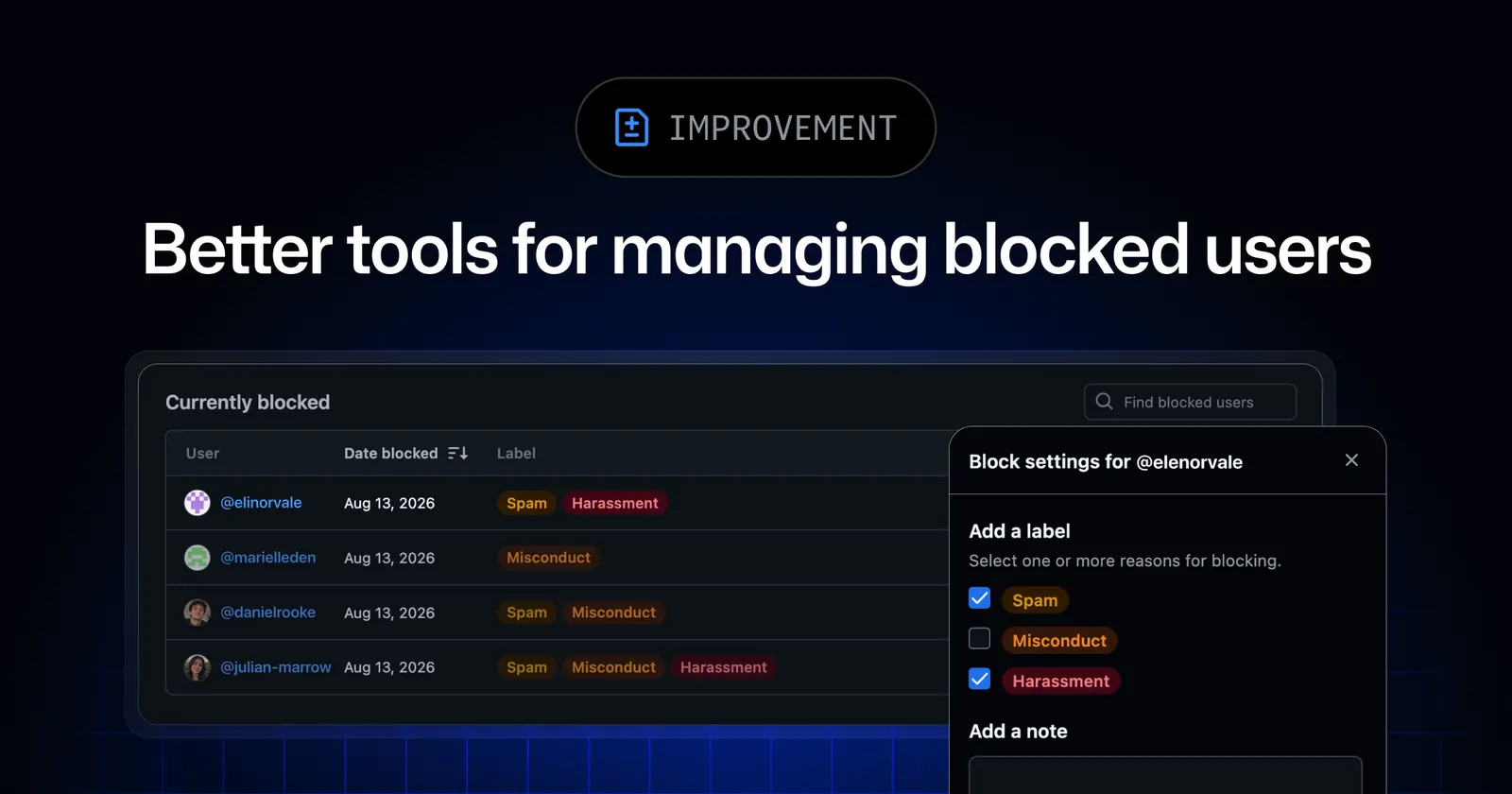Image resolution: width=1512 pixels, height=794 pixels.
Task: Click the document plus icon beside IMPROVEMENT
Action: click(631, 128)
